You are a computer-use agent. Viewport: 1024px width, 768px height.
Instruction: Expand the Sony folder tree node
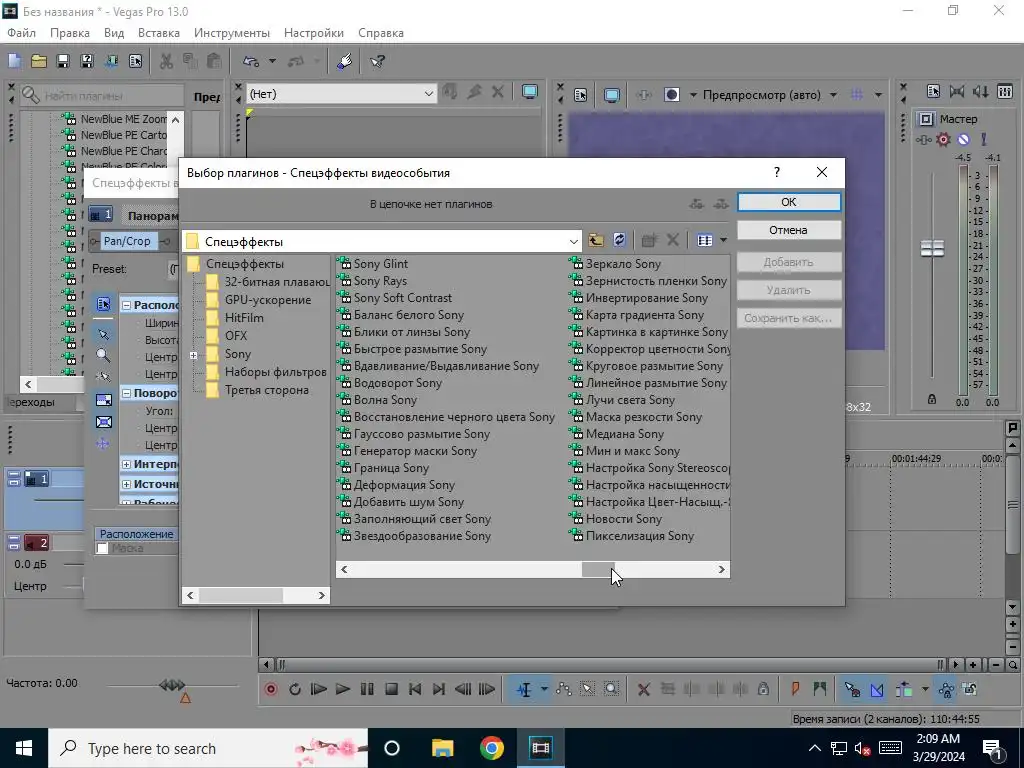coord(193,355)
